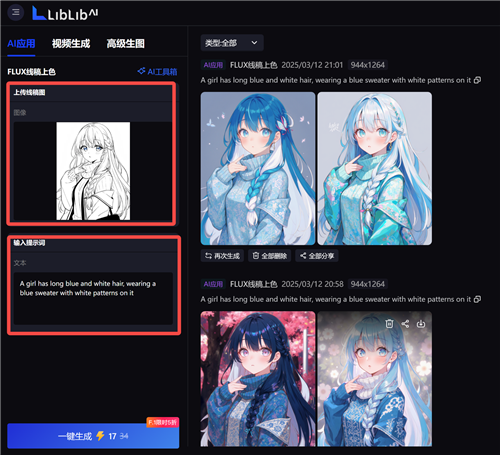
Task: Open the white-haired girl result image
Action: coord(374,169)
